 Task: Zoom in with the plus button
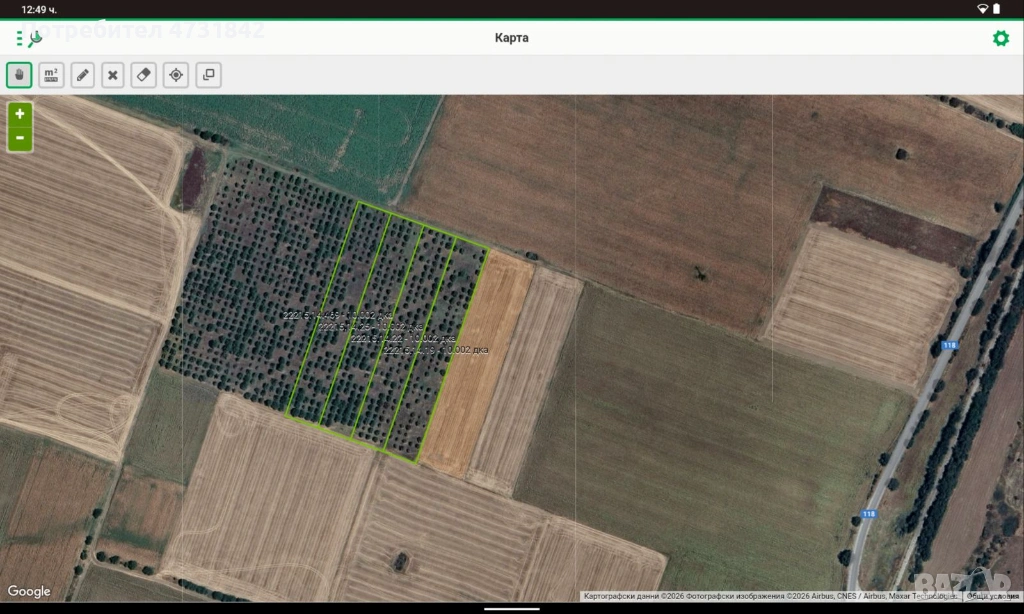pyautogui.click(x=20, y=114)
